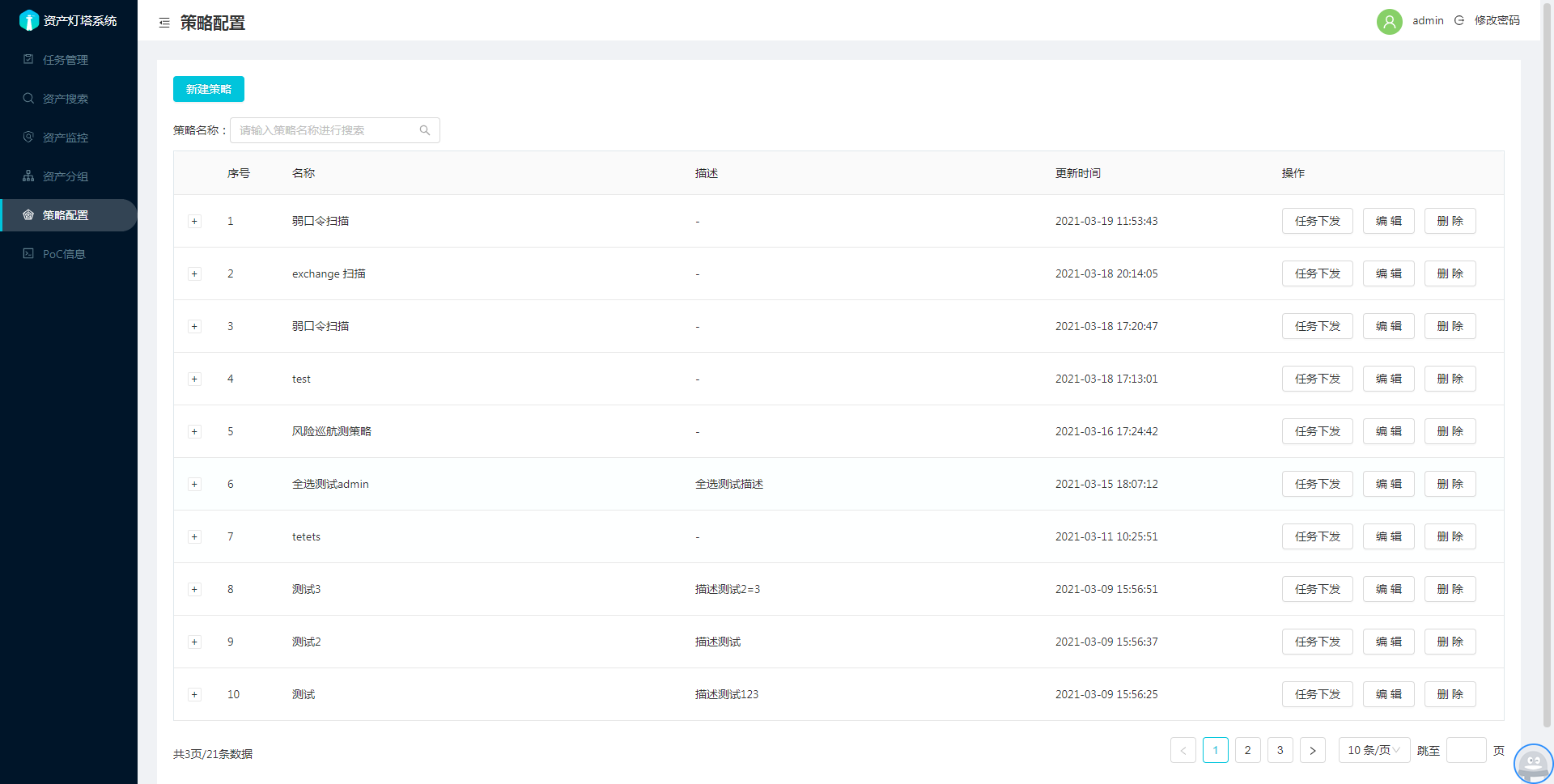Open 资产搜索 in the sidebar
1554x784 pixels.
click(x=69, y=99)
